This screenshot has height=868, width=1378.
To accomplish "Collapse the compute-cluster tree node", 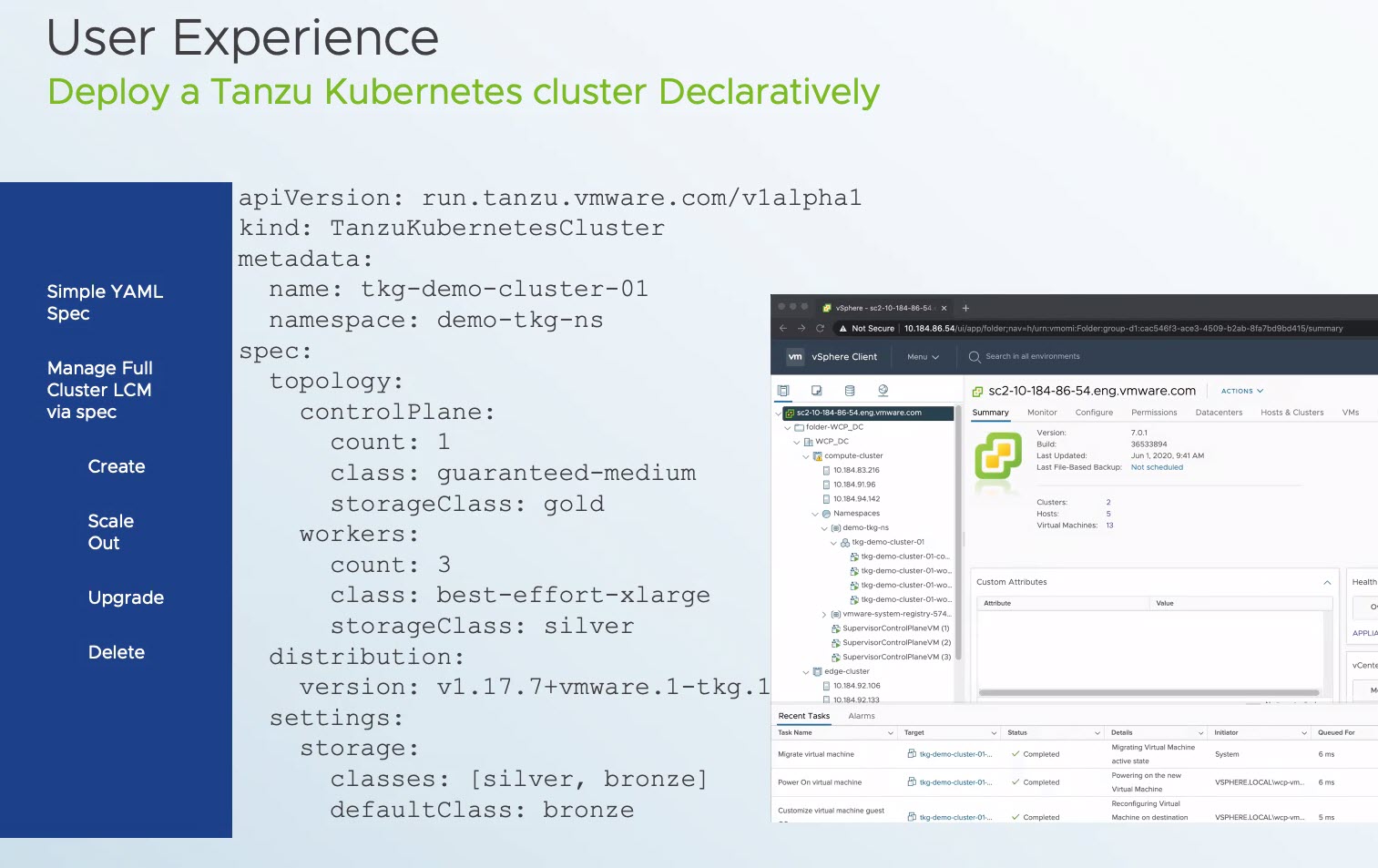I will pyautogui.click(x=806, y=456).
